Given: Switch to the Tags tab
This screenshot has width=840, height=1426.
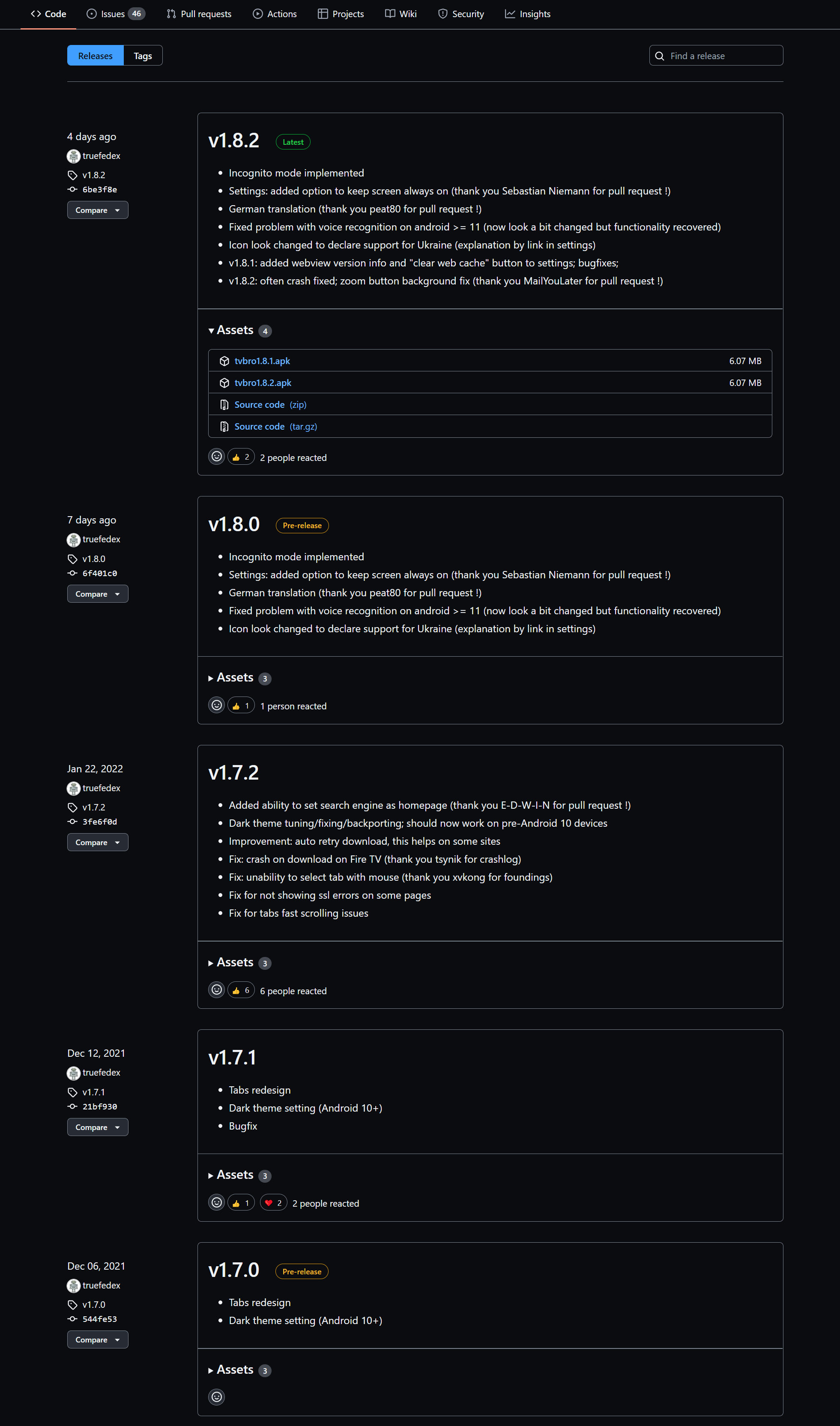Looking at the screenshot, I should (x=142, y=55).
